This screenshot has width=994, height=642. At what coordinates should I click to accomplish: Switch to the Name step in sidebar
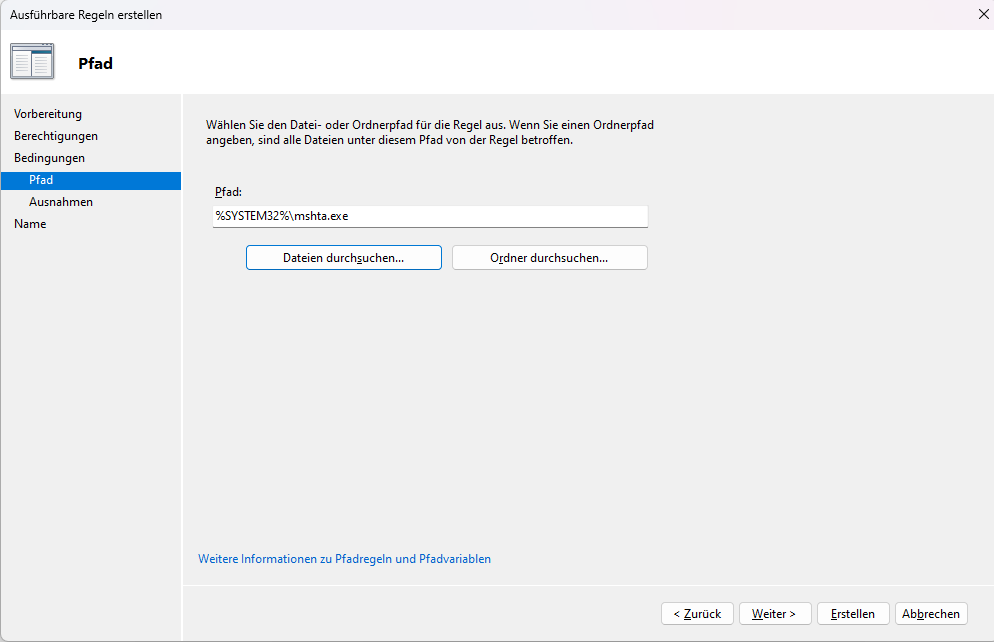(30, 224)
